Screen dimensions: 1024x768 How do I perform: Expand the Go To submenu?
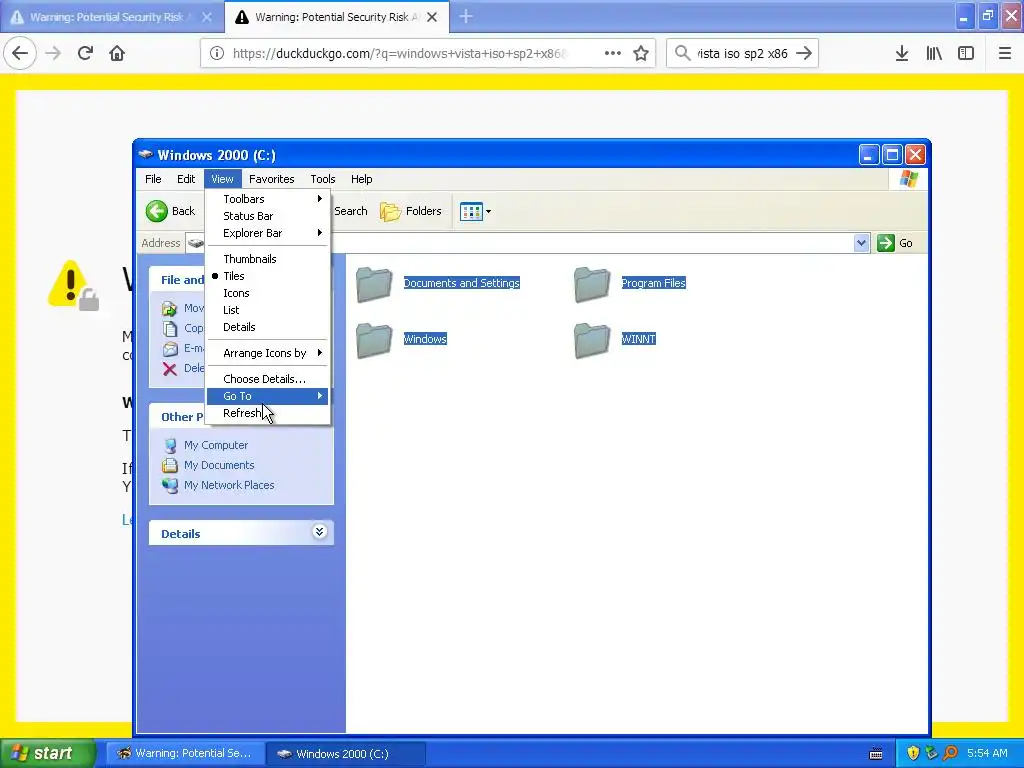[268, 396]
